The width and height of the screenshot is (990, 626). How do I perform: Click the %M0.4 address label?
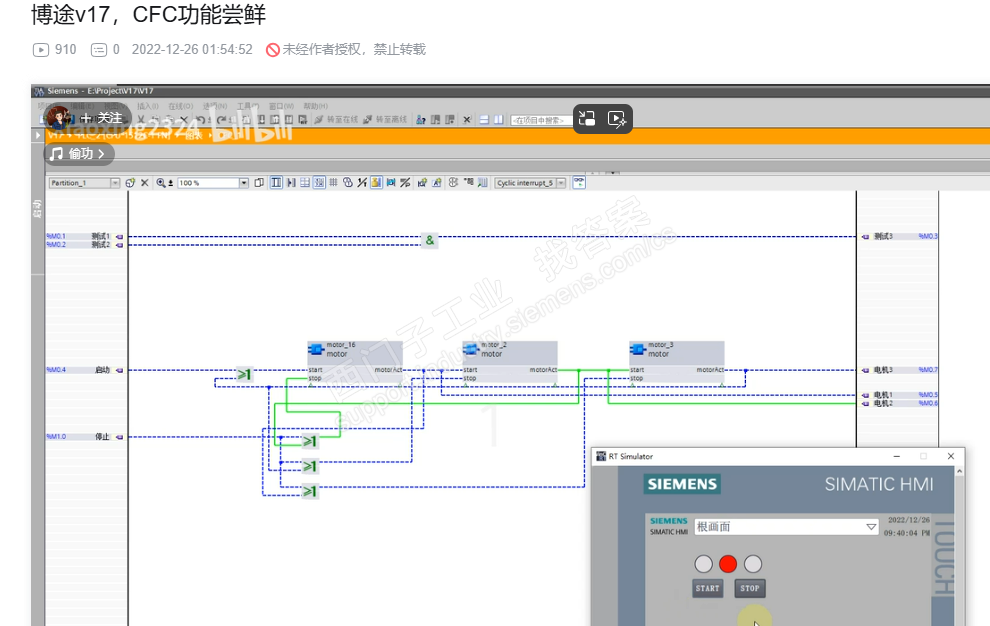56,370
